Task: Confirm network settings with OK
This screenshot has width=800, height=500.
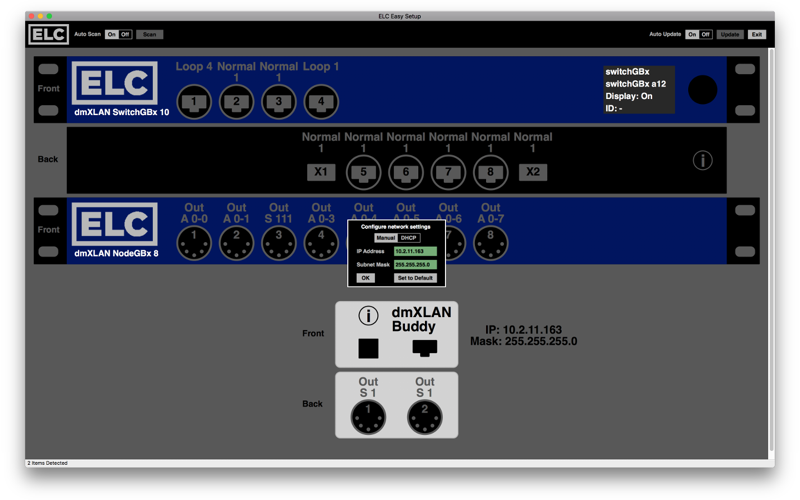Action: [x=365, y=278]
